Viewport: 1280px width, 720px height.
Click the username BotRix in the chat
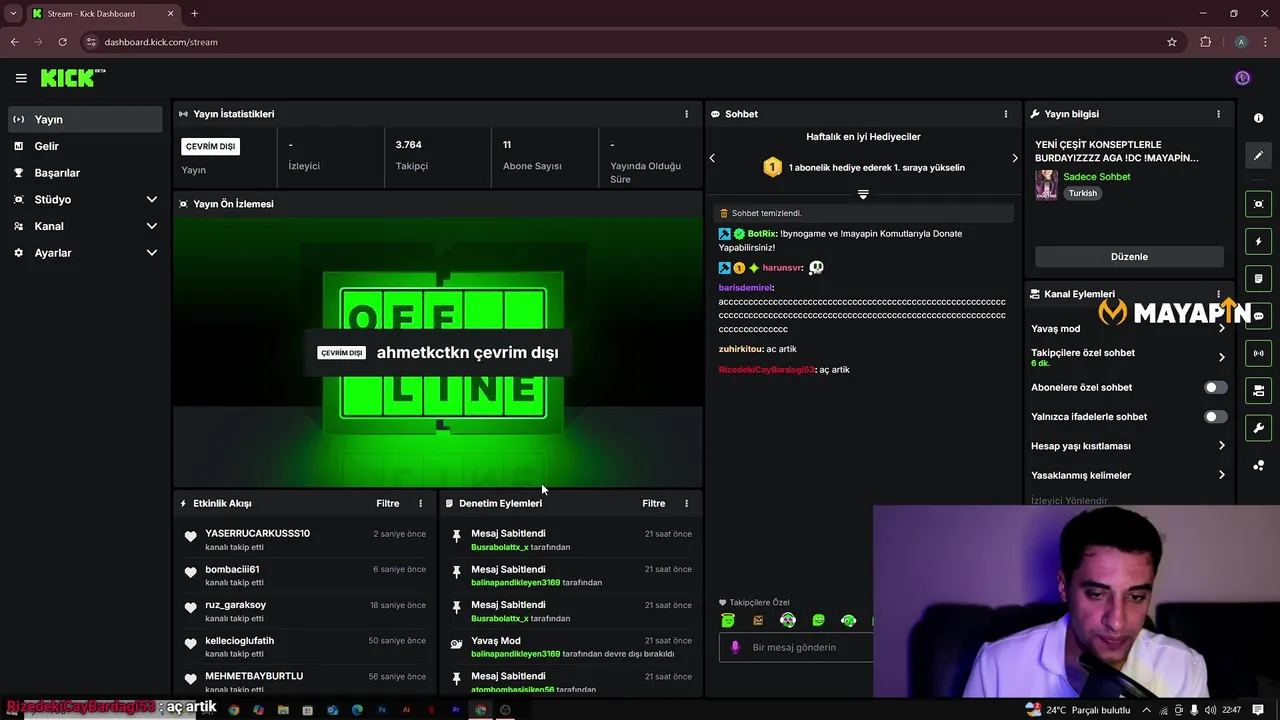click(x=761, y=234)
